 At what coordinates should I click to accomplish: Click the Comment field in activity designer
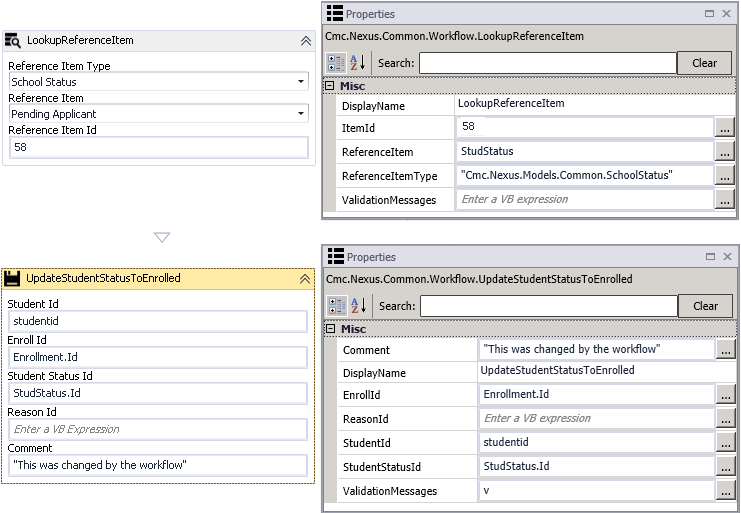click(158, 465)
